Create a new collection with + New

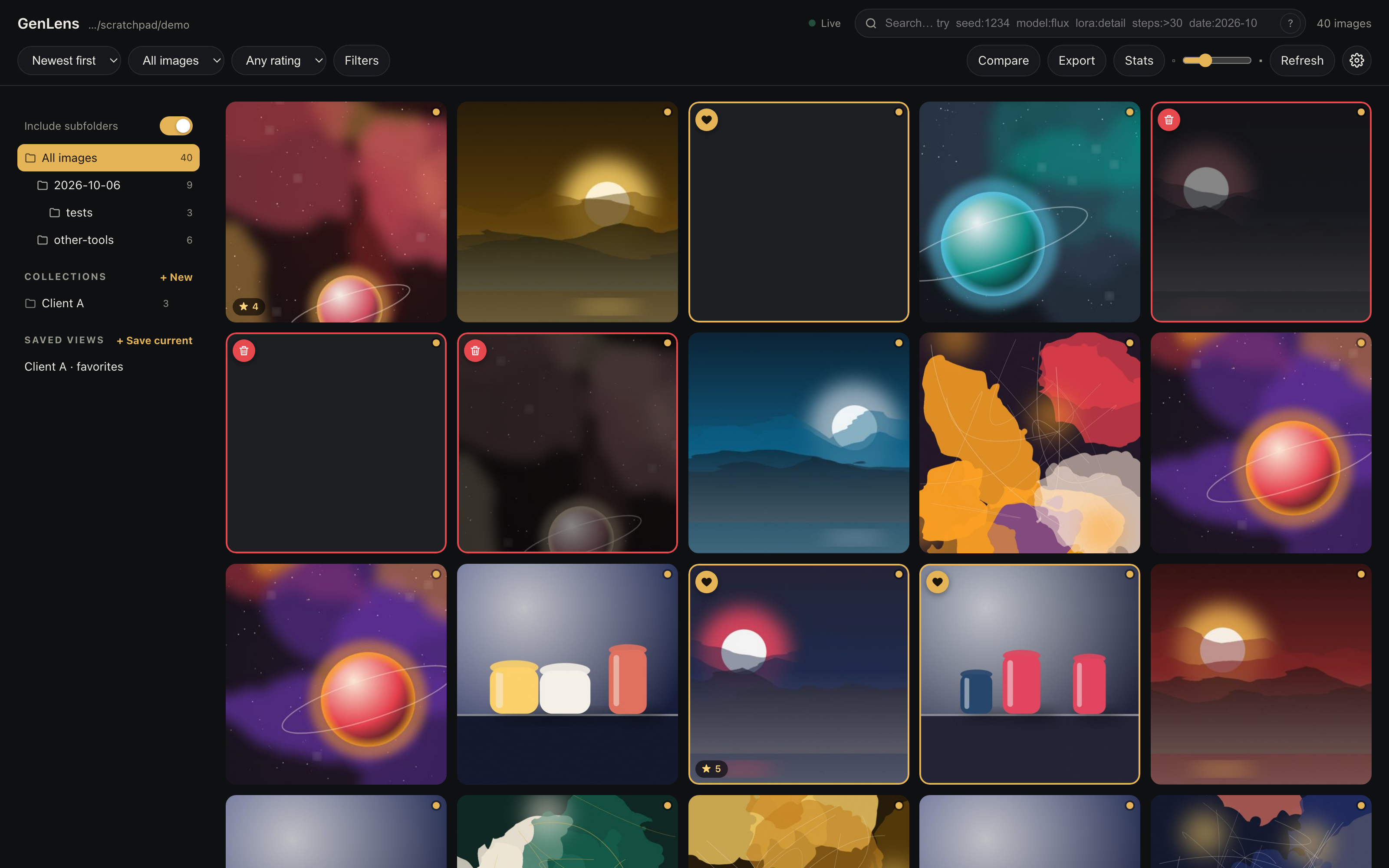pos(176,277)
